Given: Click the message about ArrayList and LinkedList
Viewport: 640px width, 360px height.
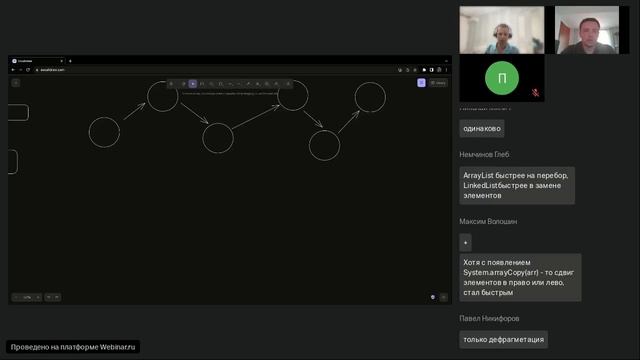Looking at the screenshot, I should tap(517, 185).
